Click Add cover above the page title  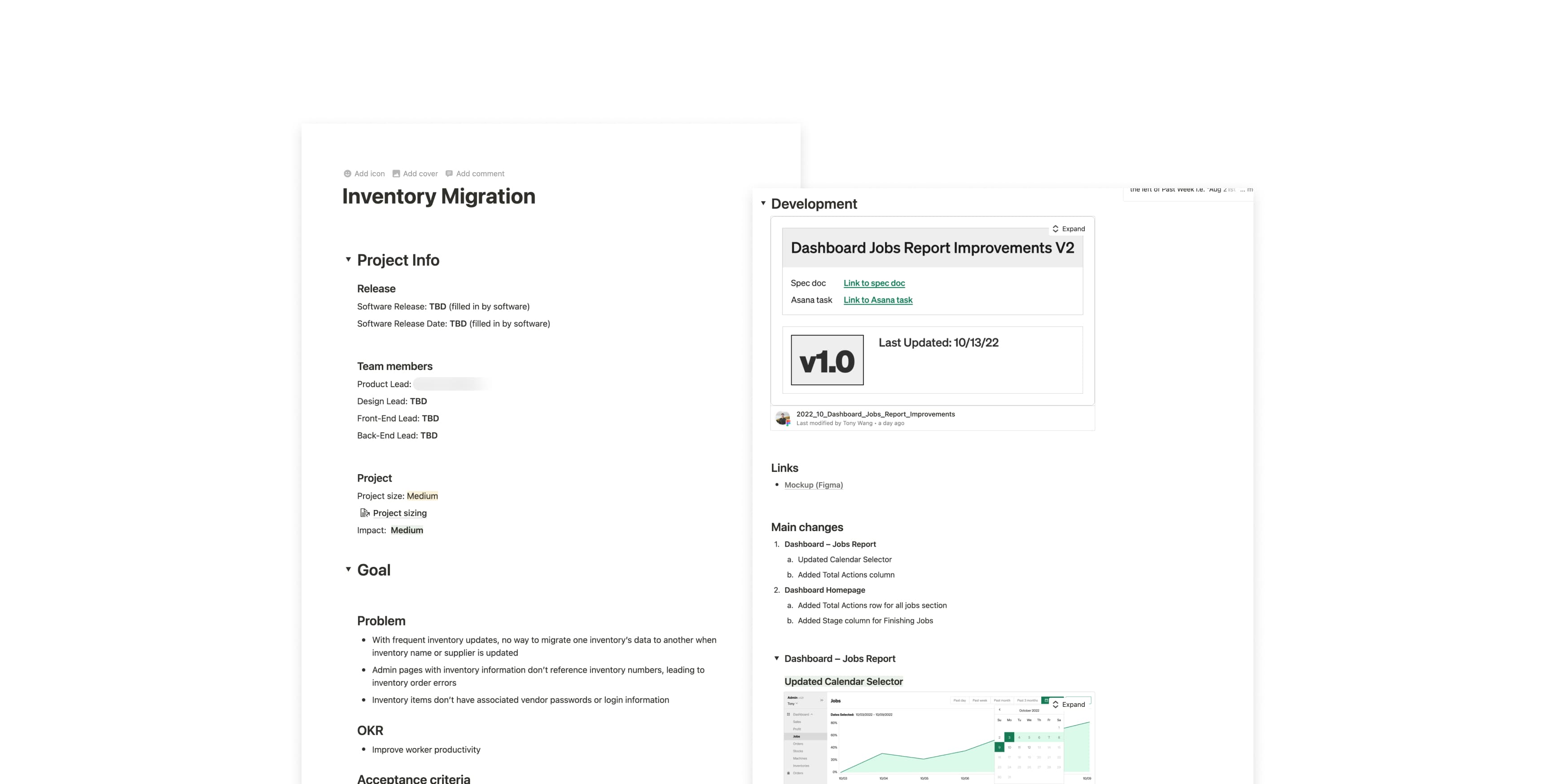point(415,174)
